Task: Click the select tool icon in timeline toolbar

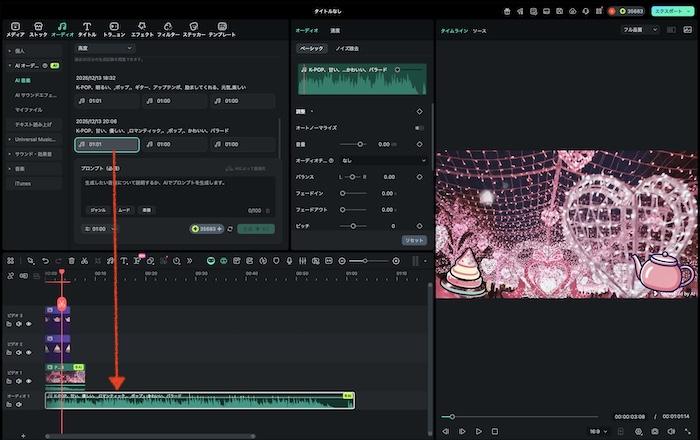Action: pos(30,261)
